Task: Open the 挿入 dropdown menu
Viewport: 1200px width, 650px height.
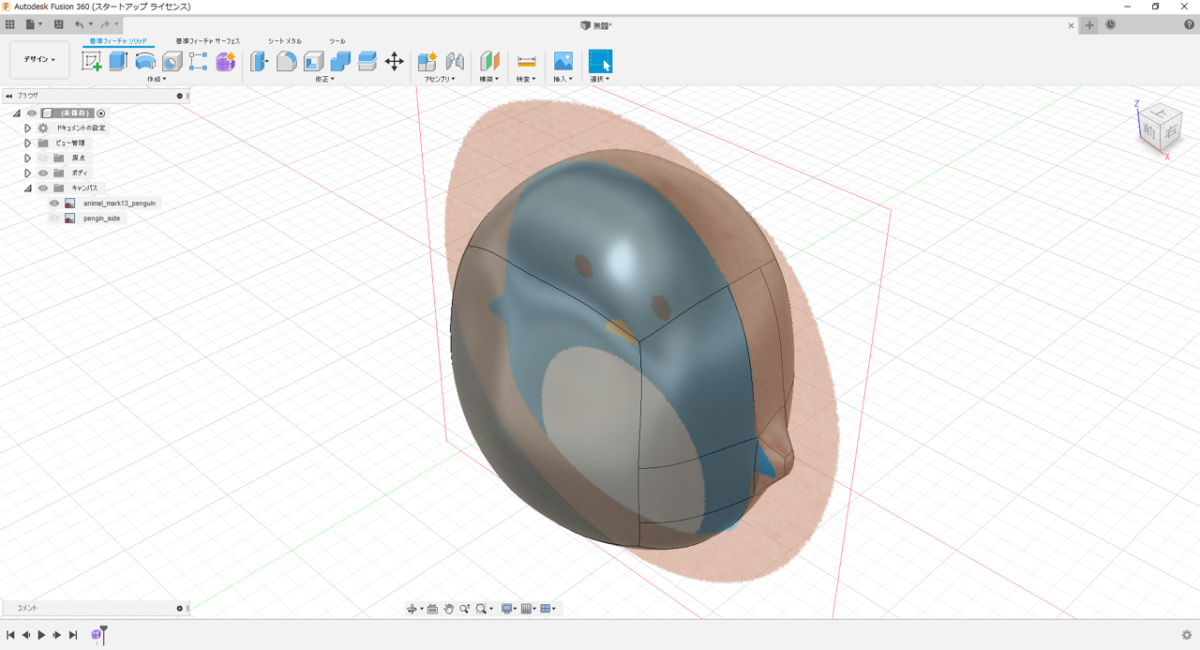Action: pos(563,78)
